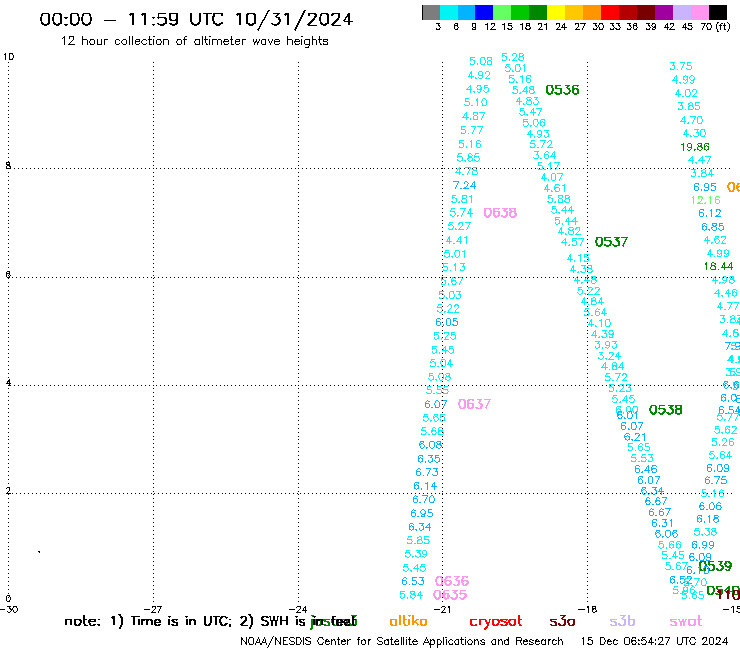This screenshot has height=650, width=740.
Task: Click the pink swot time label 0635
Action: click(x=450, y=595)
